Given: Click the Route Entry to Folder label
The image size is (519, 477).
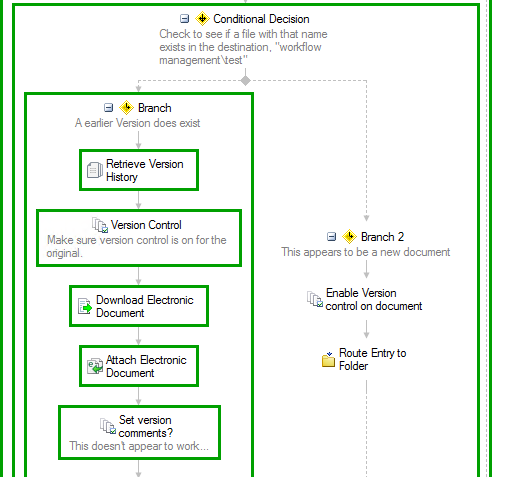Looking at the screenshot, I should pos(372,359).
